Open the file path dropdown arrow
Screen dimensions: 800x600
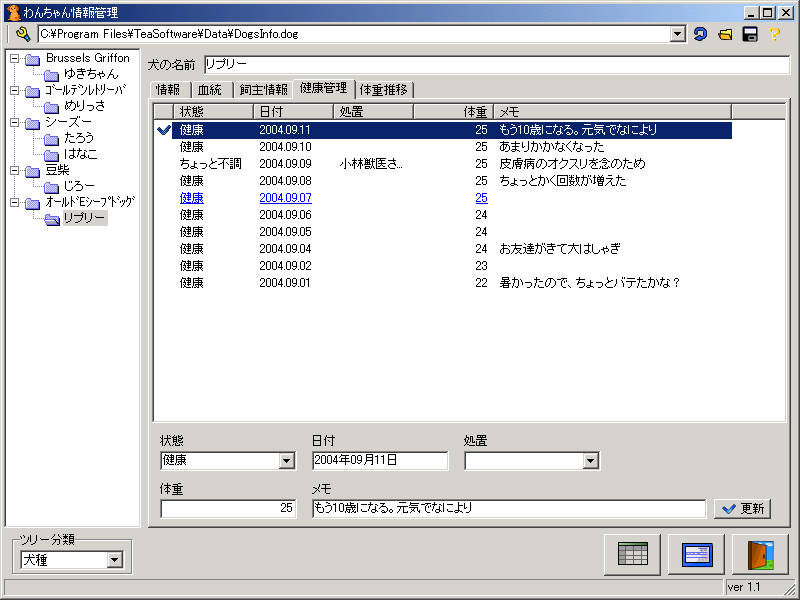[677, 34]
